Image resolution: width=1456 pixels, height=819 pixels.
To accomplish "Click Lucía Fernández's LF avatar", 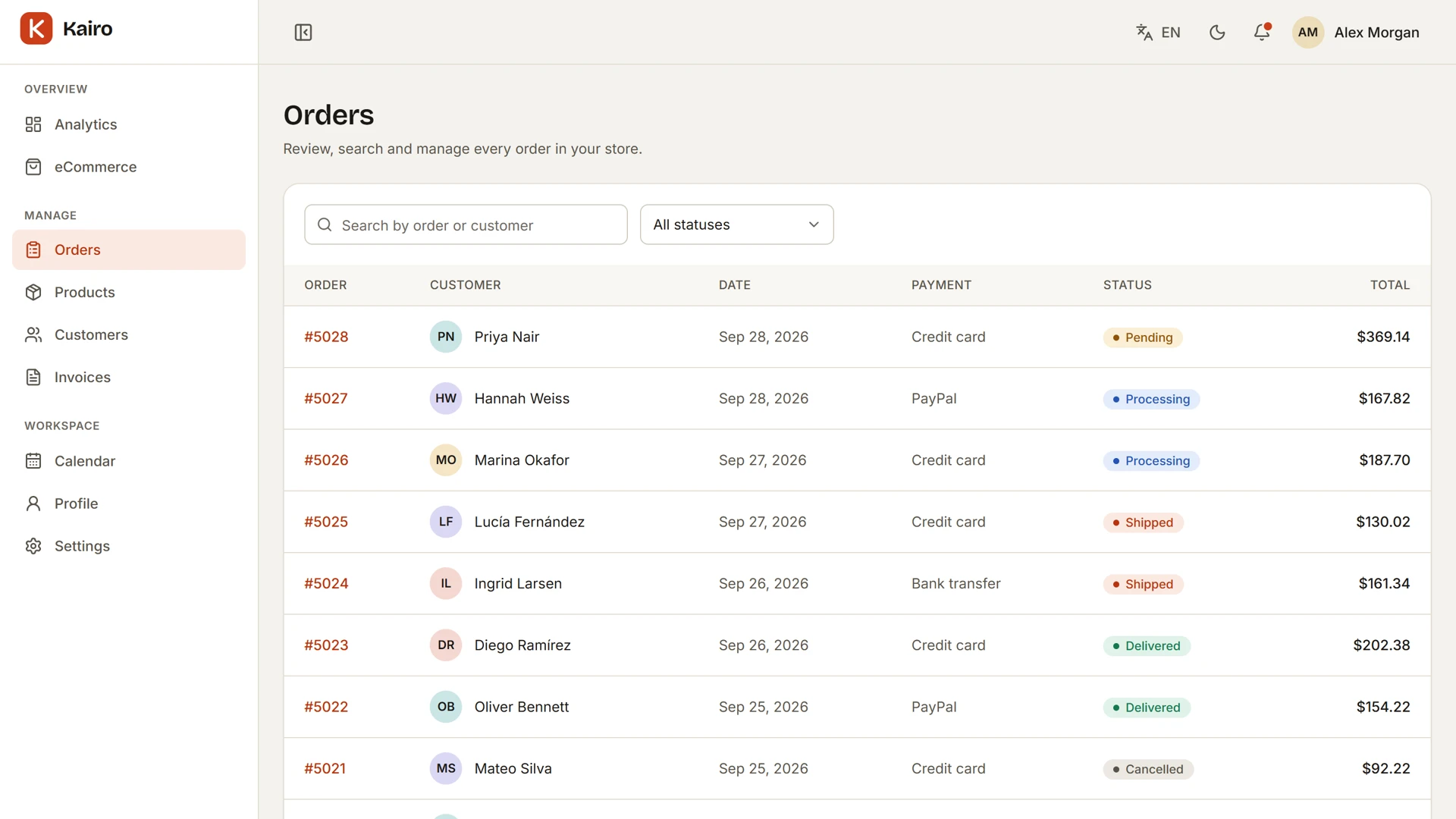I will (446, 522).
